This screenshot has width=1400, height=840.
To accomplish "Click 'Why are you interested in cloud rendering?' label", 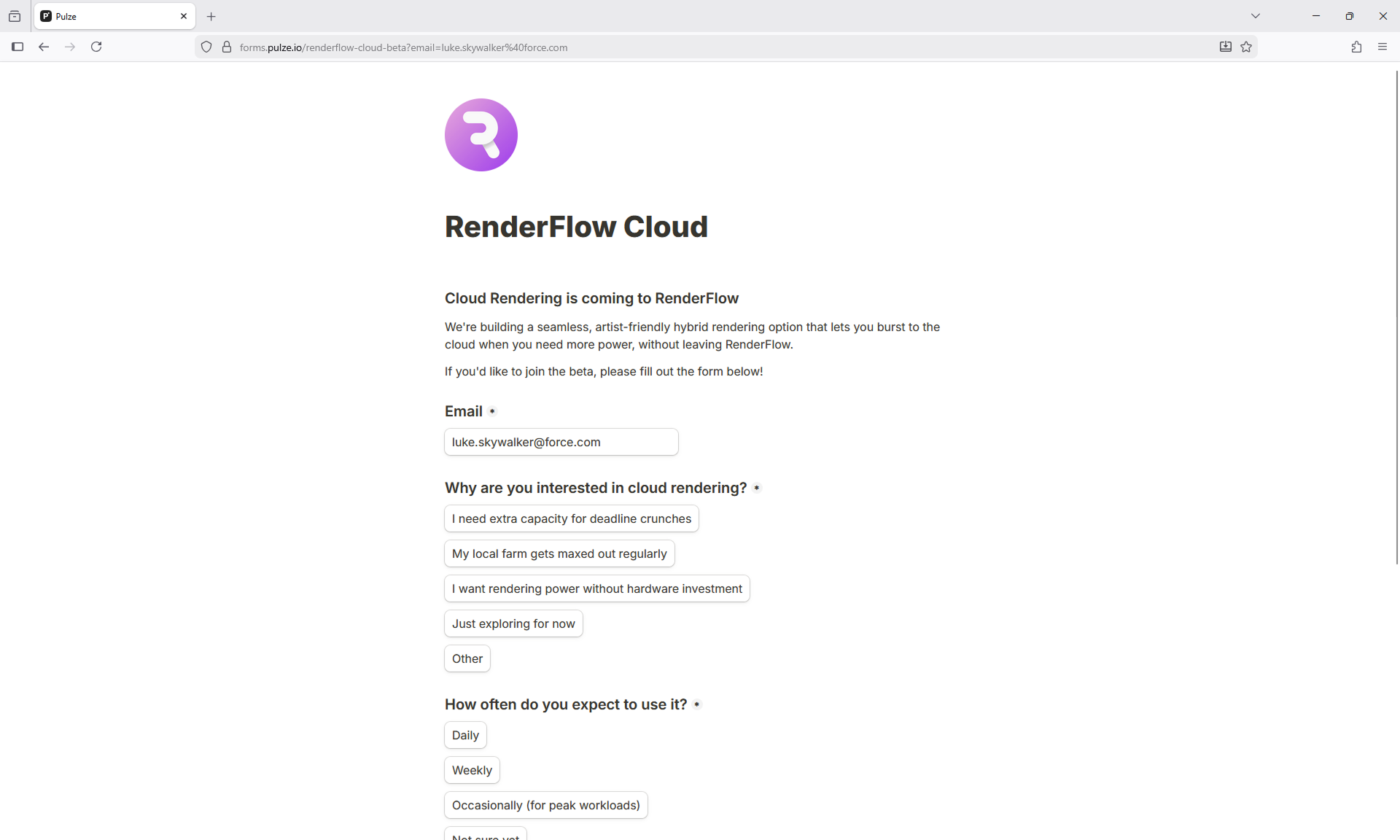I will (596, 488).
